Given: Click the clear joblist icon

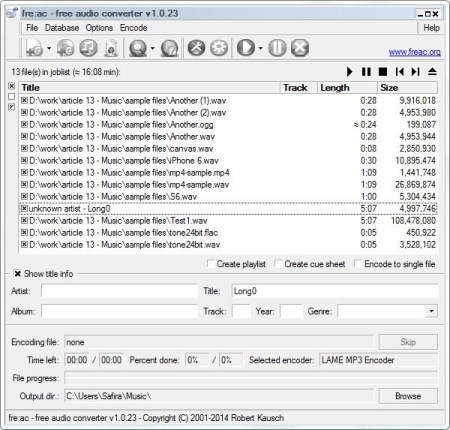Looking at the screenshot, I should pyautogui.click(x=111, y=48).
